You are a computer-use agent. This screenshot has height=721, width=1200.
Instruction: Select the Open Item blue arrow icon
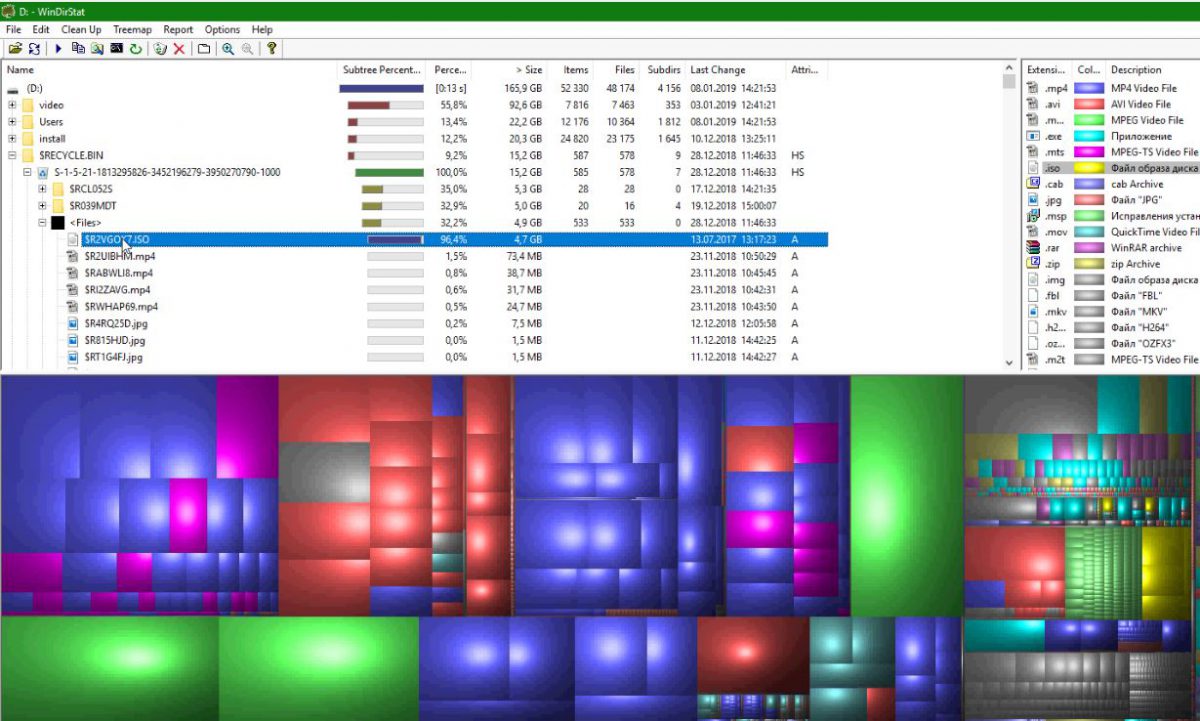tap(58, 48)
